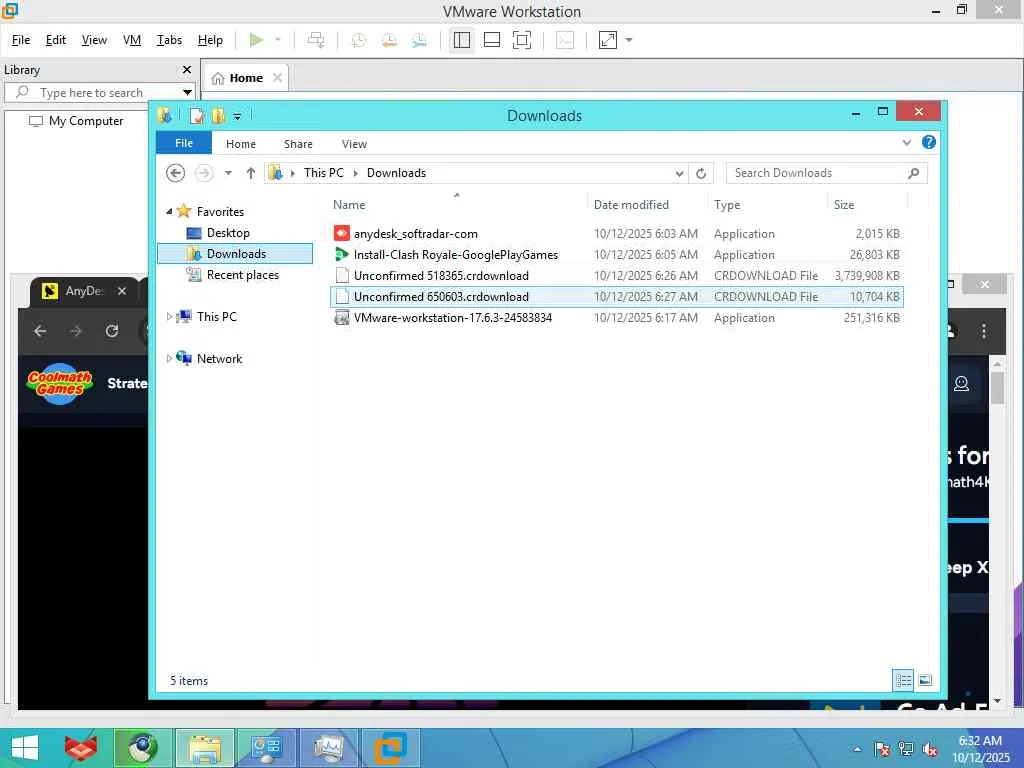Click the browser reload button in the background Chrome window

[112, 331]
